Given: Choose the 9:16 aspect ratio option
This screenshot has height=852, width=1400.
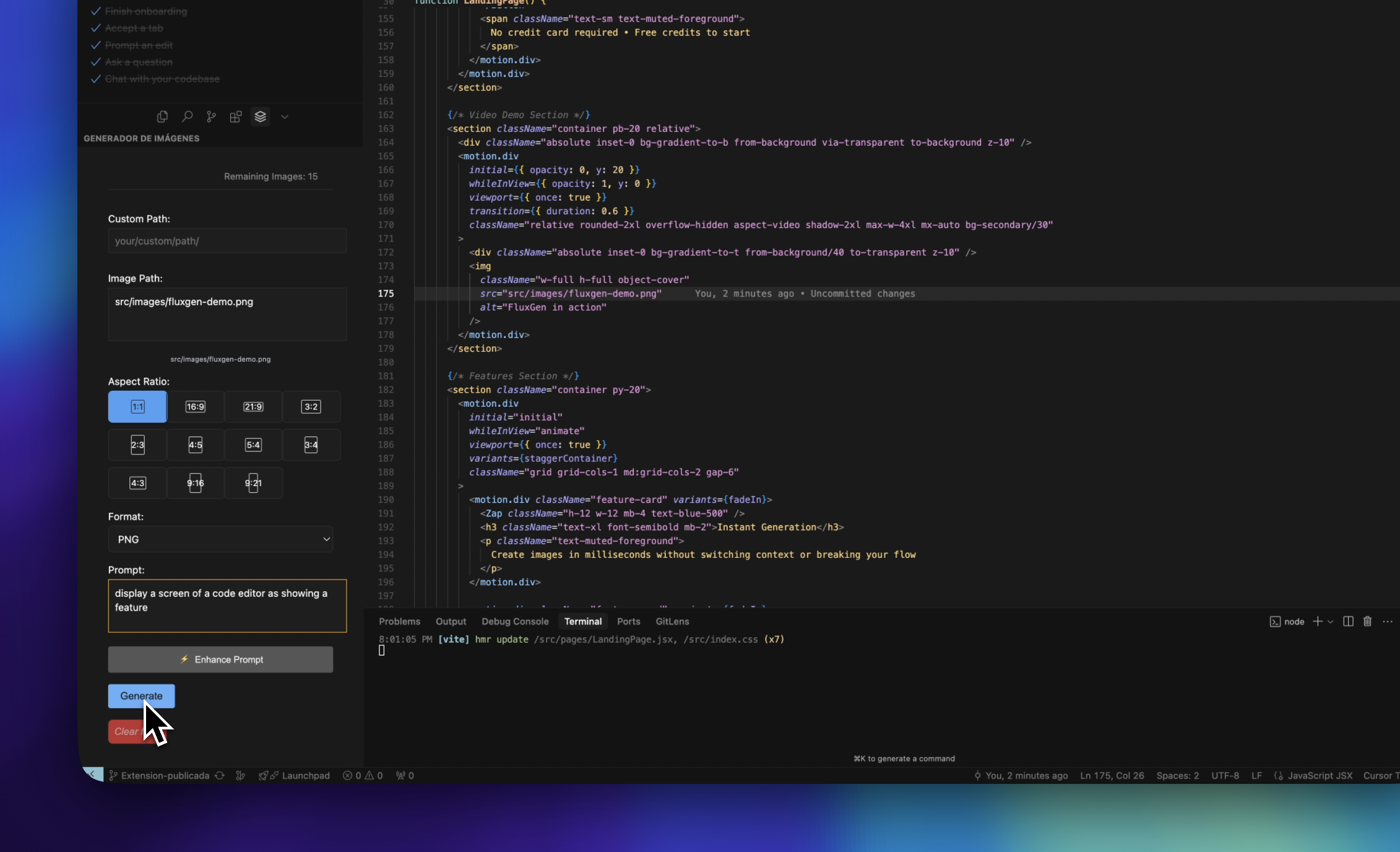Looking at the screenshot, I should pyautogui.click(x=195, y=483).
